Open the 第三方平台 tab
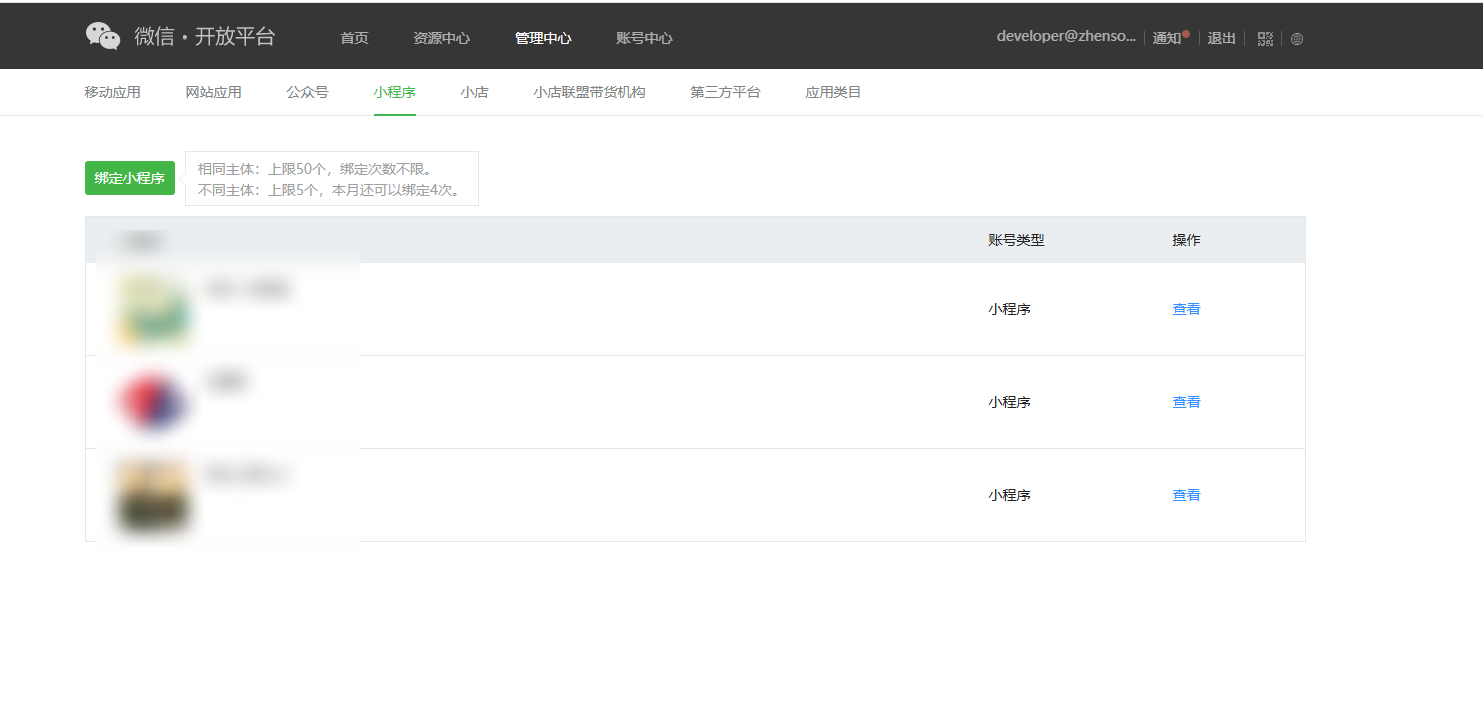 click(x=725, y=92)
